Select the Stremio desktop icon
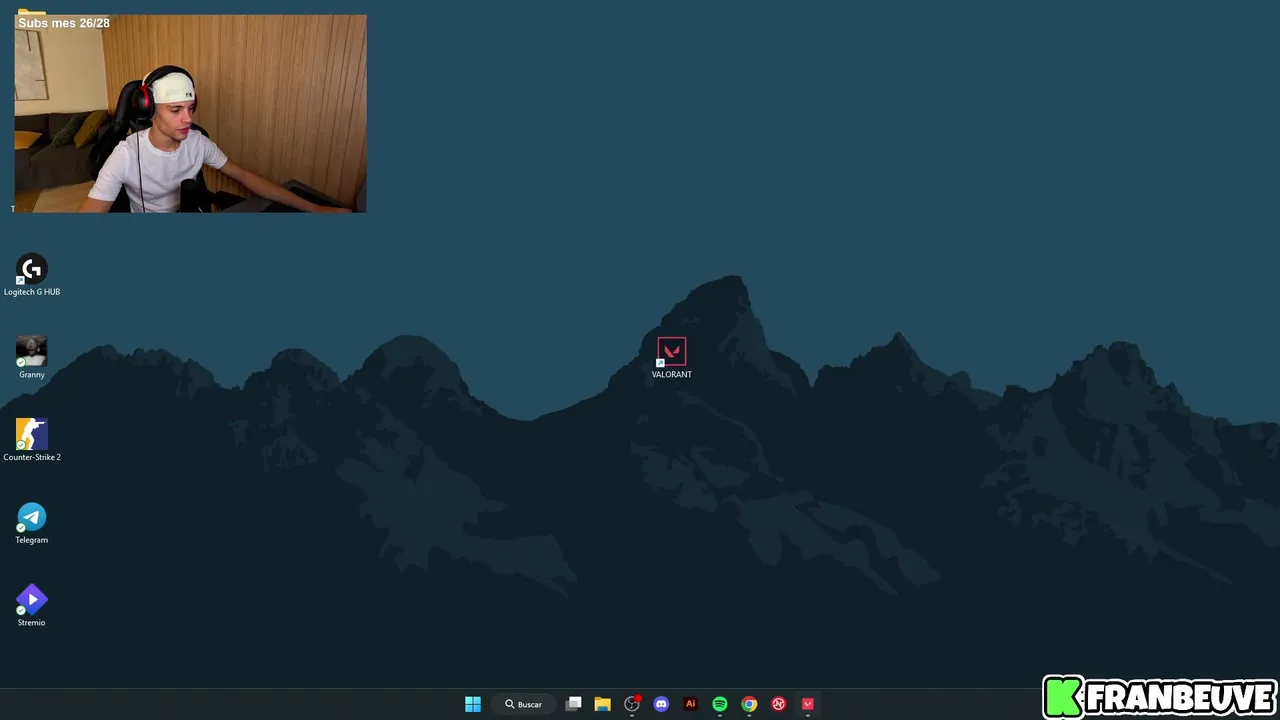The width and height of the screenshot is (1280, 720). tap(32, 606)
